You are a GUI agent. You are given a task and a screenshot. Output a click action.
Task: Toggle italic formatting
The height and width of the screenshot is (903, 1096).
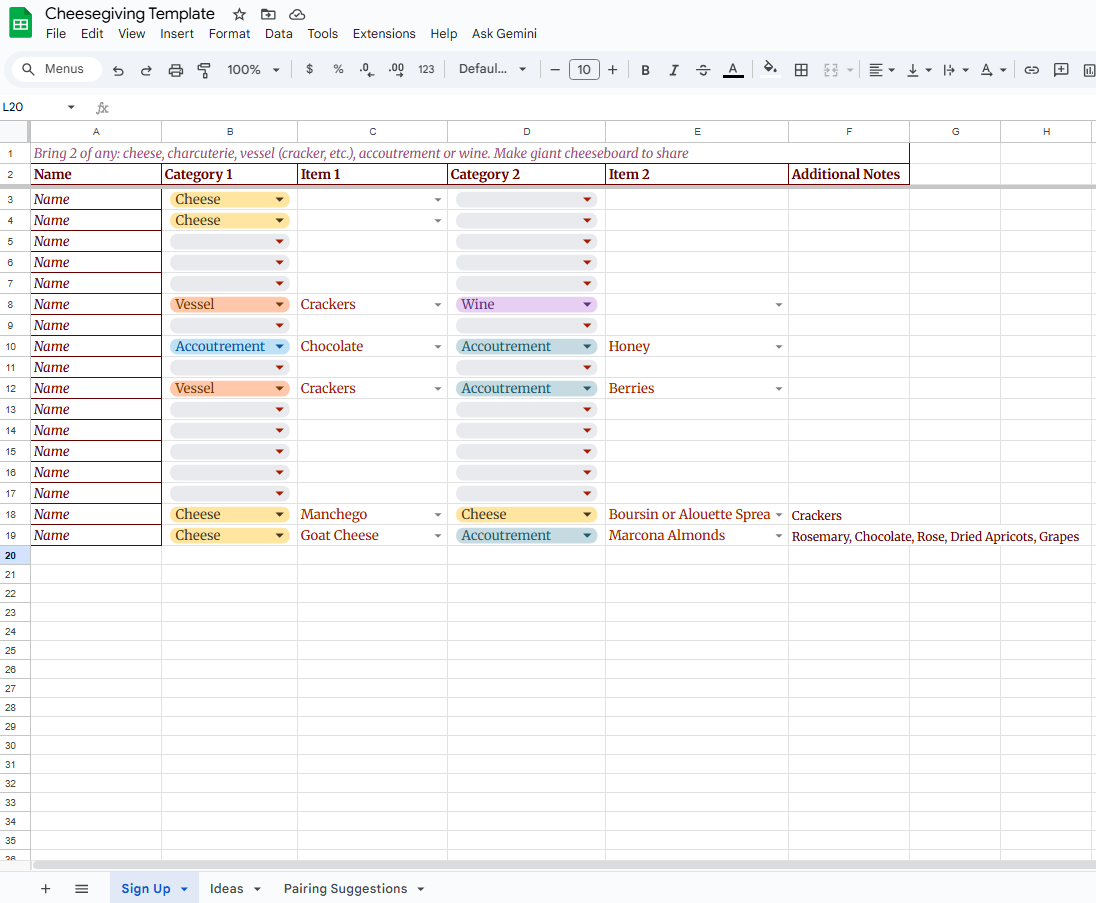[x=674, y=70]
